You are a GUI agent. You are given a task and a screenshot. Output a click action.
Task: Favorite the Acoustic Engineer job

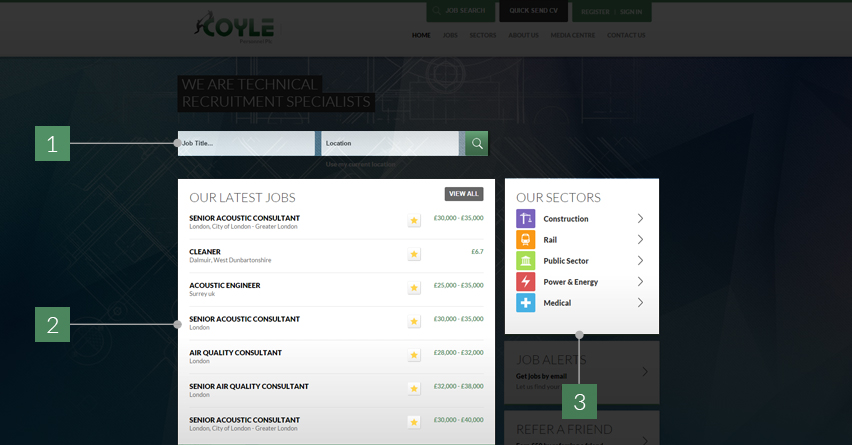414,288
